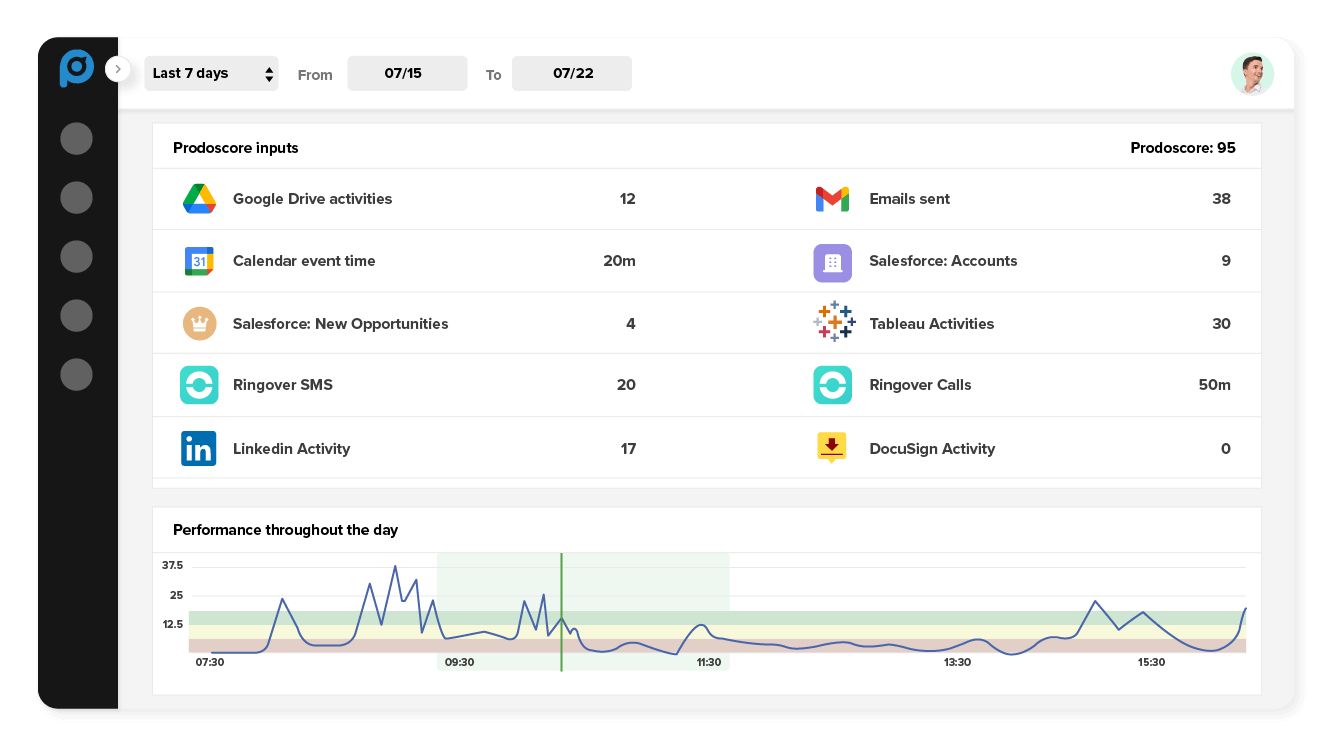Open the profile avatar in the top right
Viewport: 1332px width, 746px height.
(1252, 74)
